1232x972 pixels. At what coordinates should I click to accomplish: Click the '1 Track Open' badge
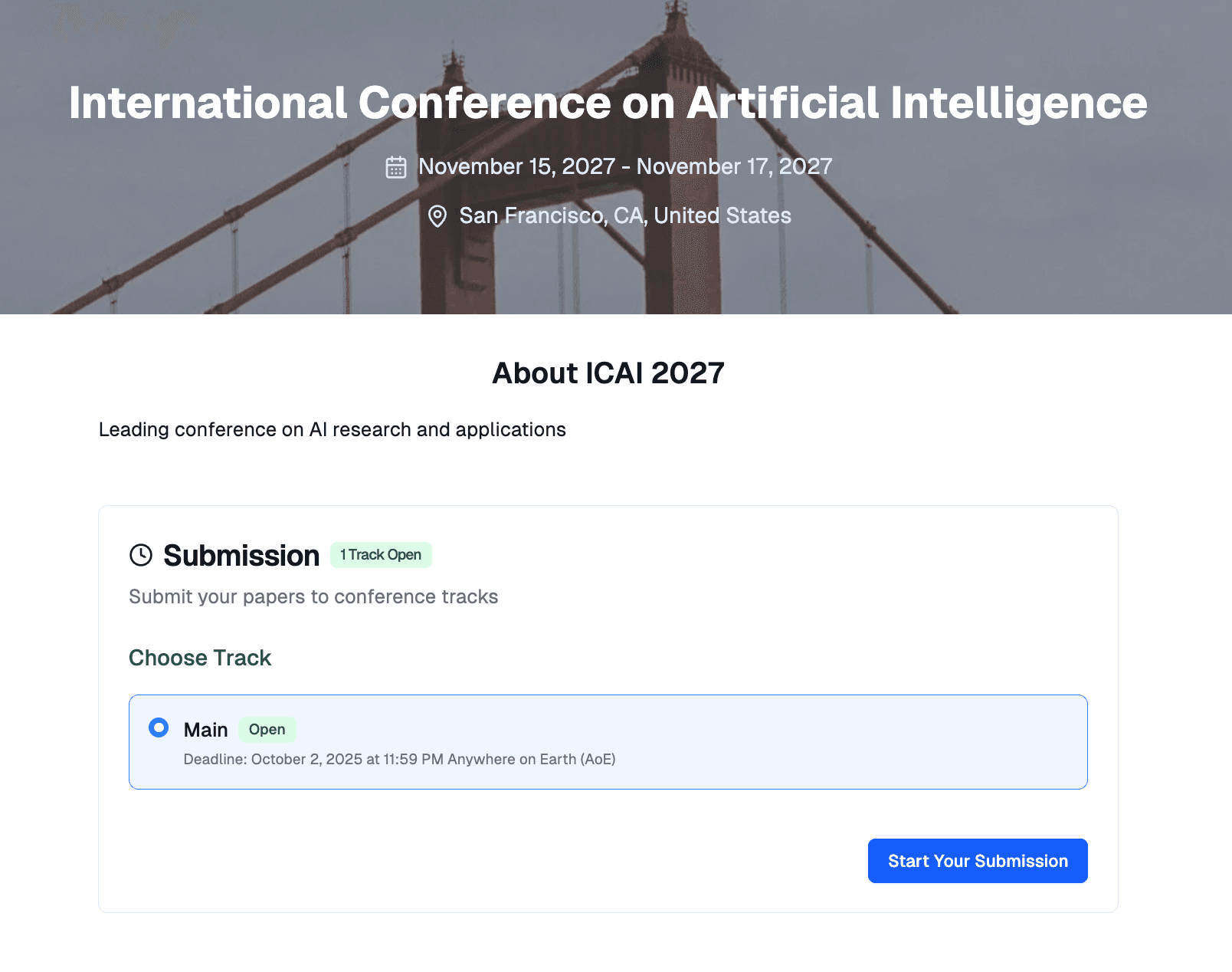381,554
